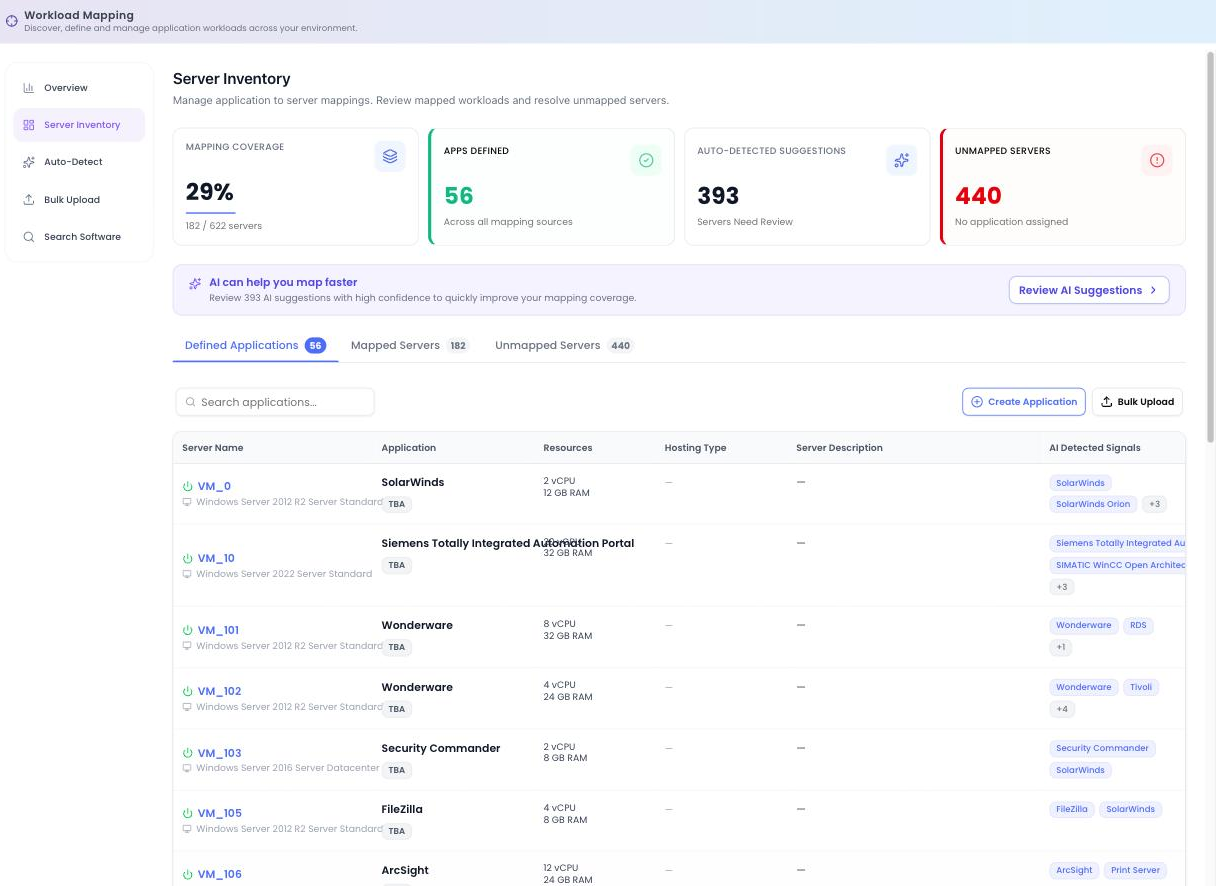
Task: Click the SolarWinds Orion signal chip
Action: tap(1093, 504)
